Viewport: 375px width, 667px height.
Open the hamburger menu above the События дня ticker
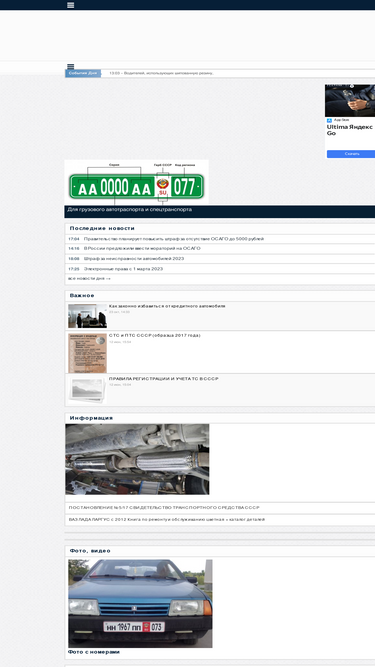click(x=71, y=66)
